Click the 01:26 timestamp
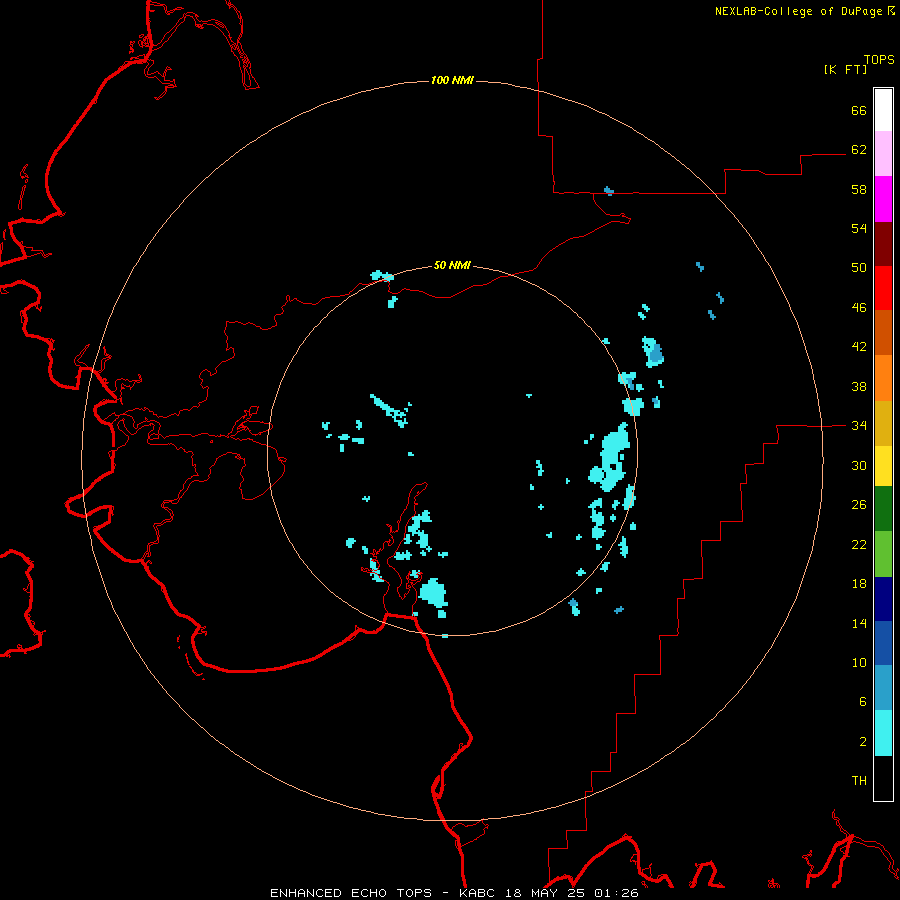Viewport: 900px width, 900px height. point(616,893)
